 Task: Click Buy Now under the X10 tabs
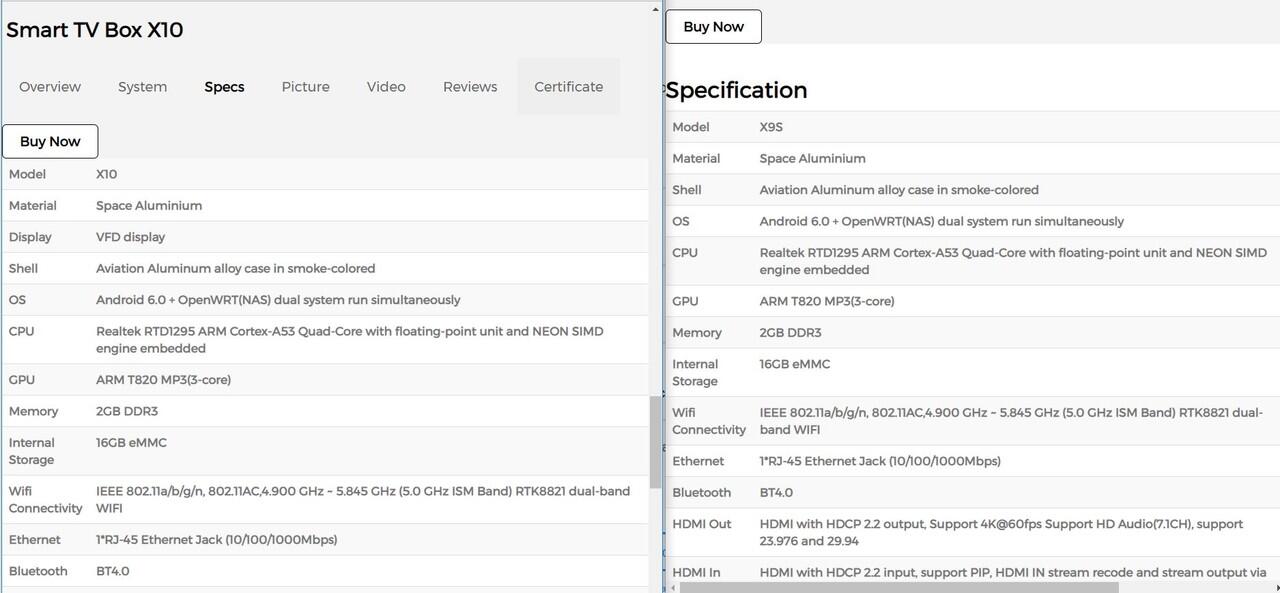click(x=50, y=141)
